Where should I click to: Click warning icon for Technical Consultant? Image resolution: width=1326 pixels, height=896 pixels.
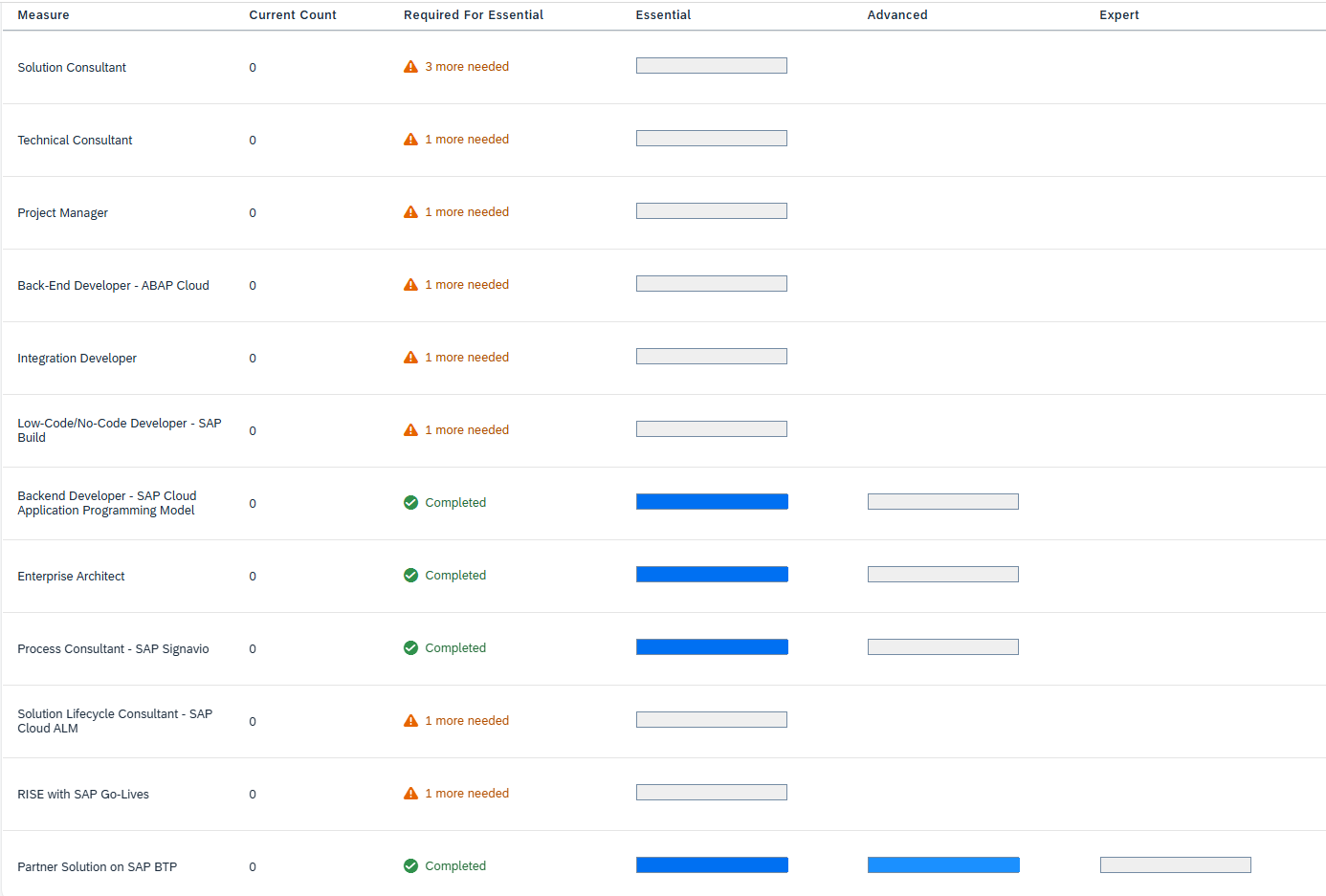(x=410, y=140)
